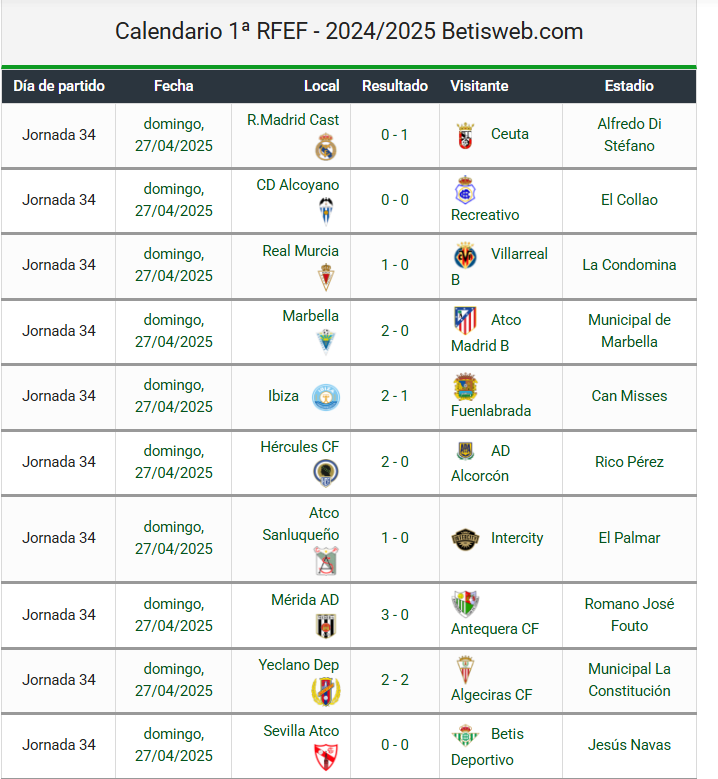Open the Alfredo Di Stéfano stadium link
Image resolution: width=718 pixels, height=779 pixels.
[x=629, y=135]
